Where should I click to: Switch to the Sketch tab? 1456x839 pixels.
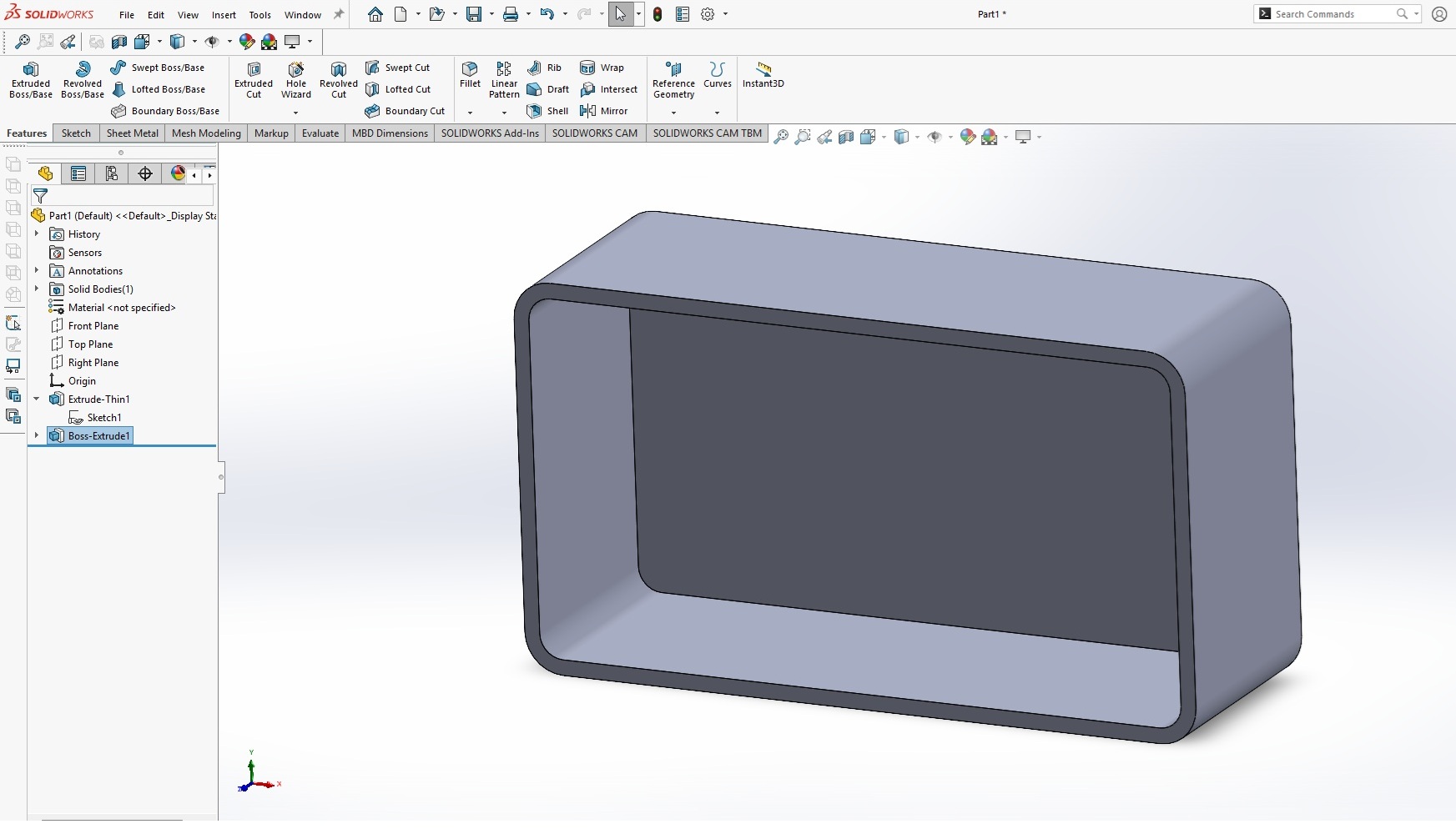[x=76, y=133]
